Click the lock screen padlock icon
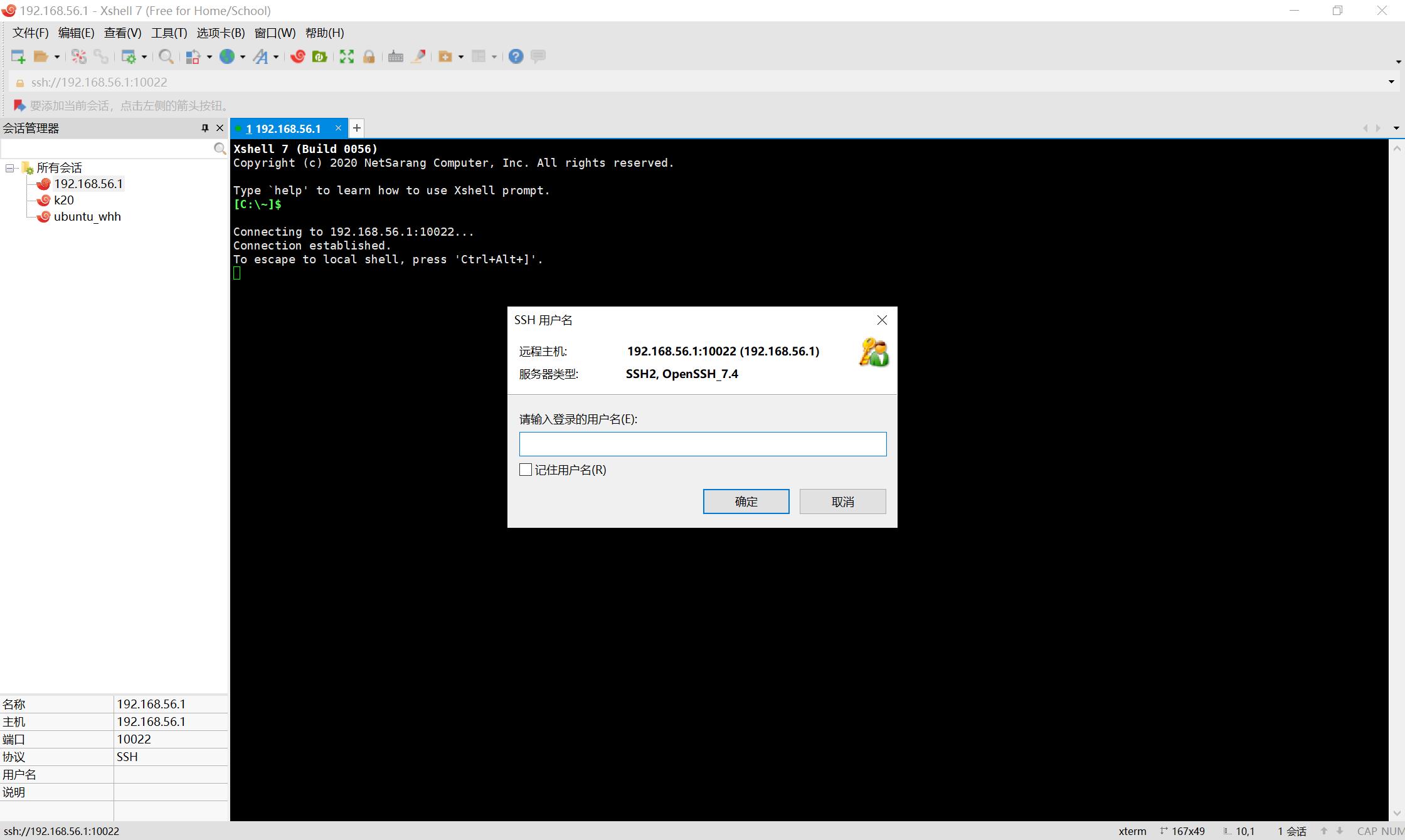1405x840 pixels. tap(369, 56)
